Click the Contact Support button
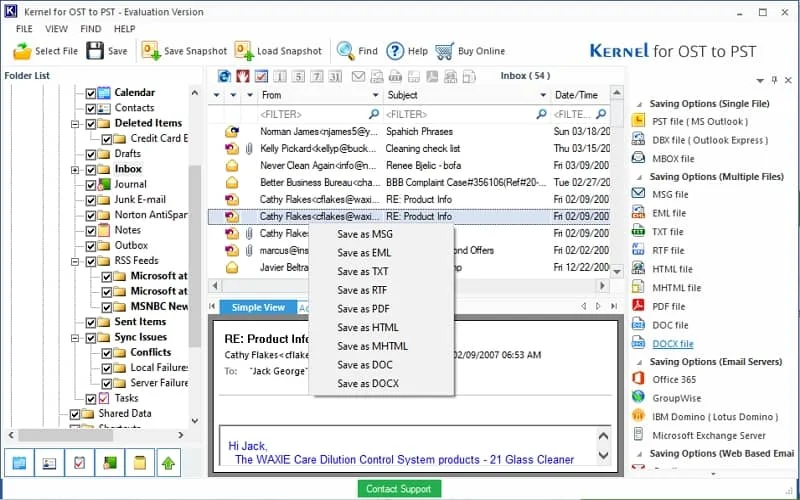This screenshot has height=500, width=800. tap(398, 489)
